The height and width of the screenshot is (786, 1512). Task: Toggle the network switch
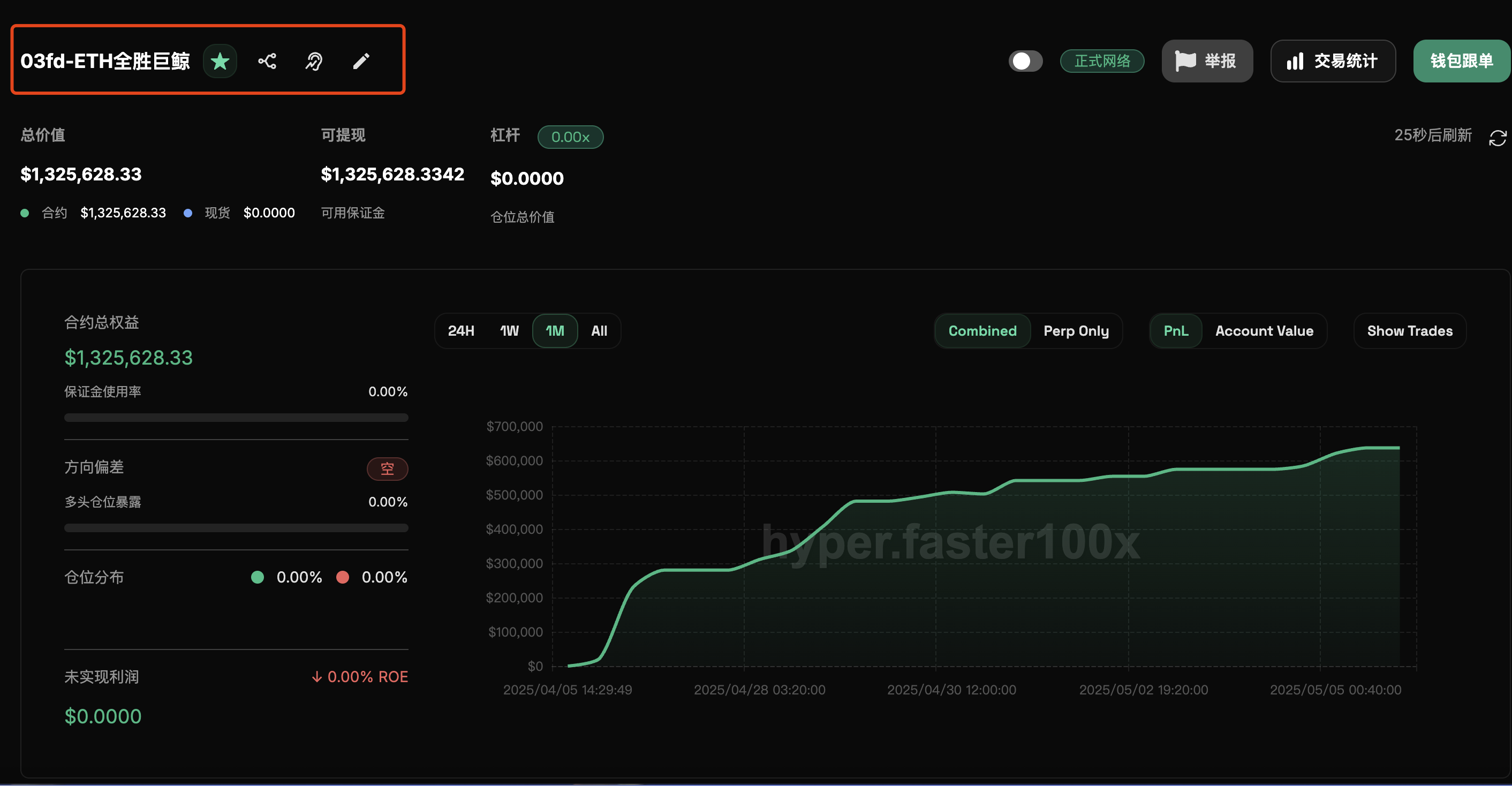pyautogui.click(x=1025, y=61)
